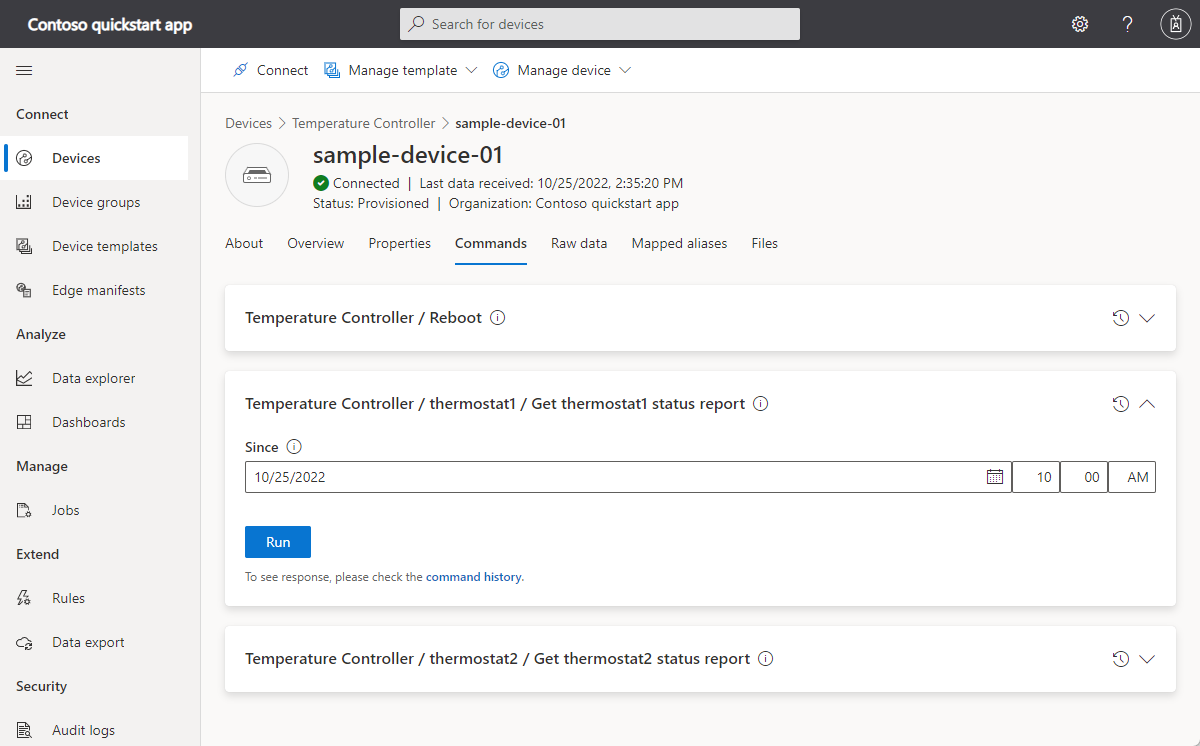The image size is (1200, 746).
Task: Click the sample-device-01 breadcrumb text
Action: [511, 123]
